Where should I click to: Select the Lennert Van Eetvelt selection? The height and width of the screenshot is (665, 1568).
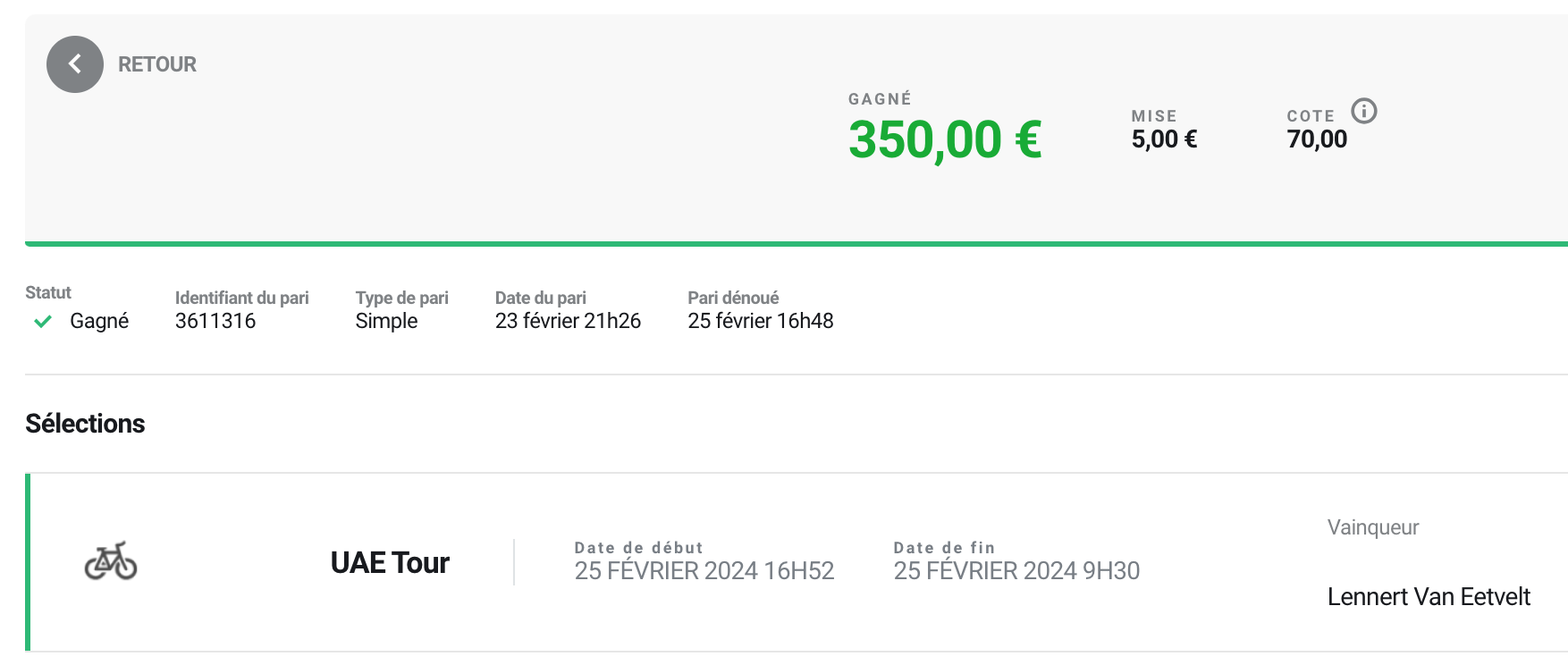[1429, 597]
